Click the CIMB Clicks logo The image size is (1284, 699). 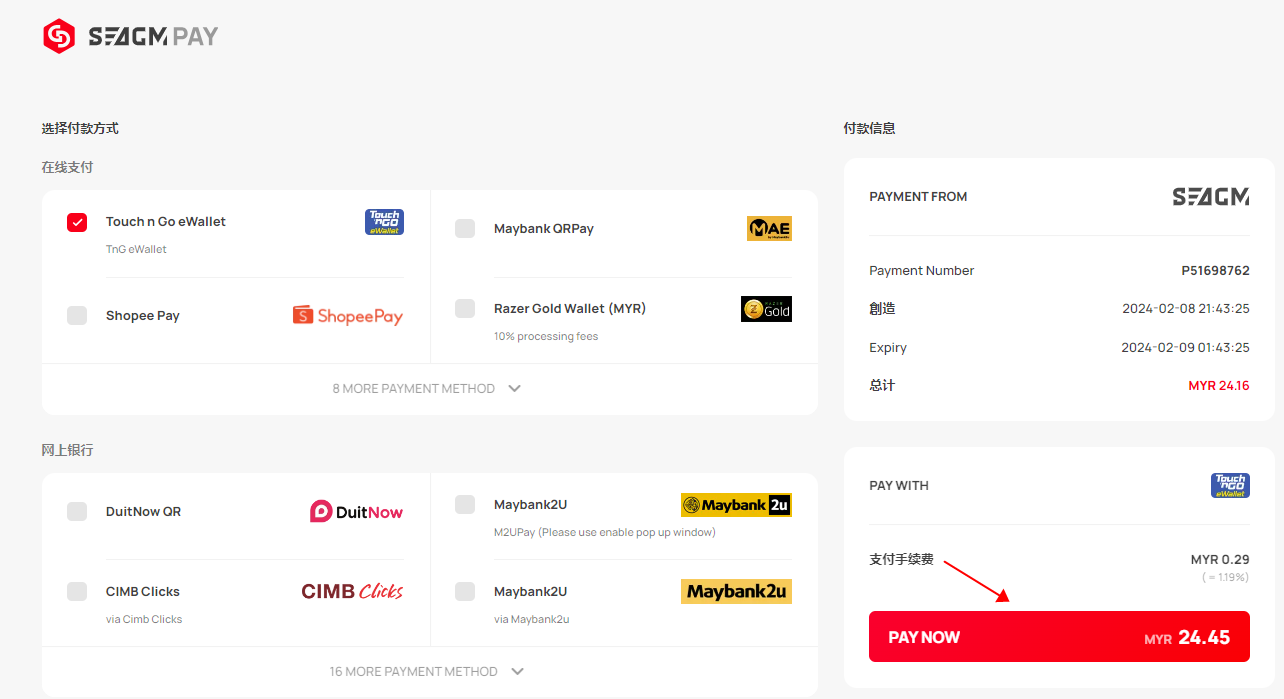tap(352, 592)
